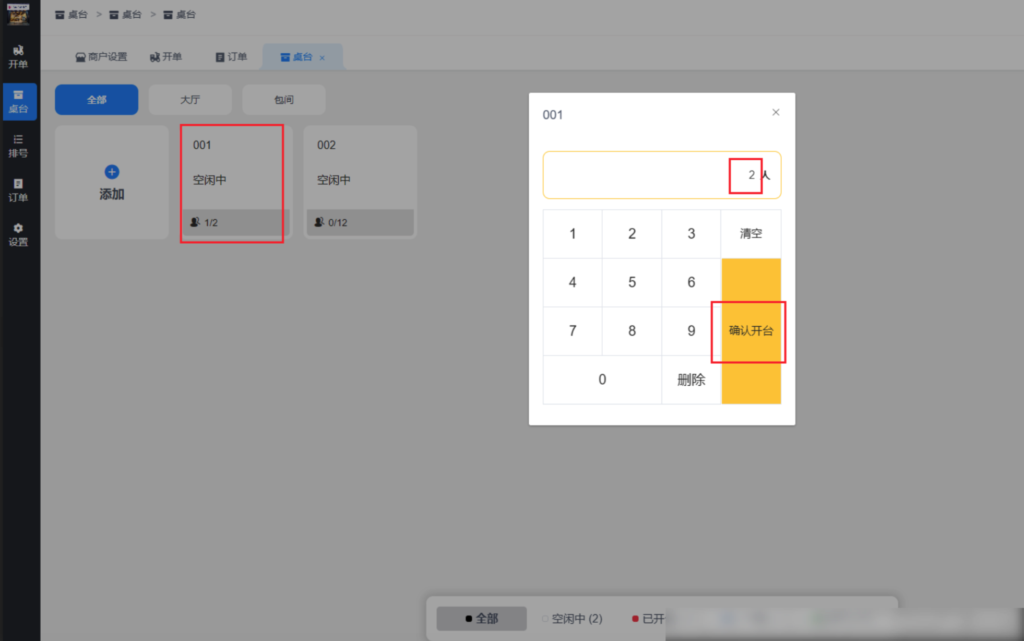Screen dimensions: 1024x641
Task: Open the 桌台 sidebar panel
Action: point(18,100)
